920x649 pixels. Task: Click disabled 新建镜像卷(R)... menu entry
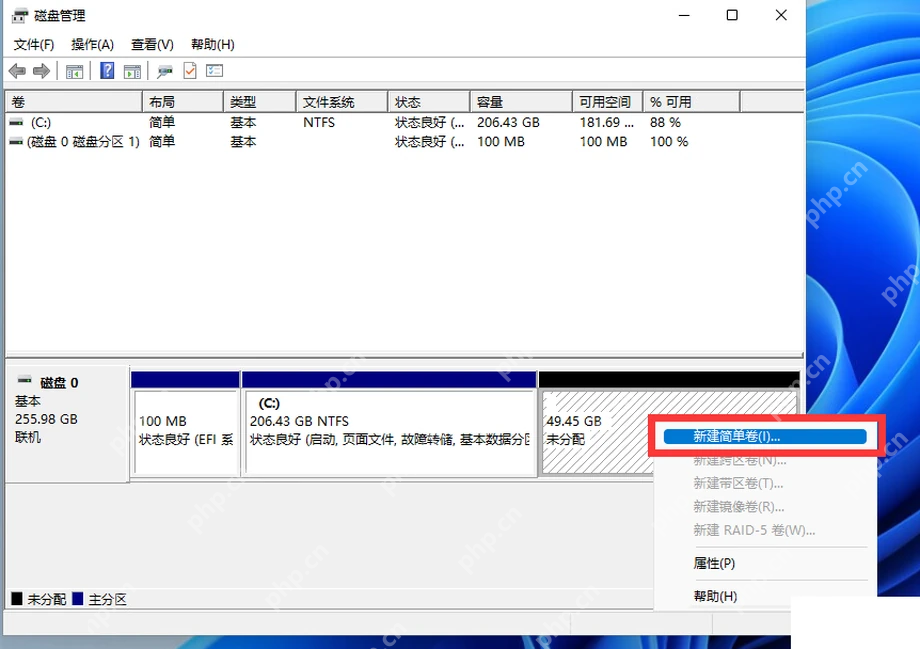tap(739, 506)
